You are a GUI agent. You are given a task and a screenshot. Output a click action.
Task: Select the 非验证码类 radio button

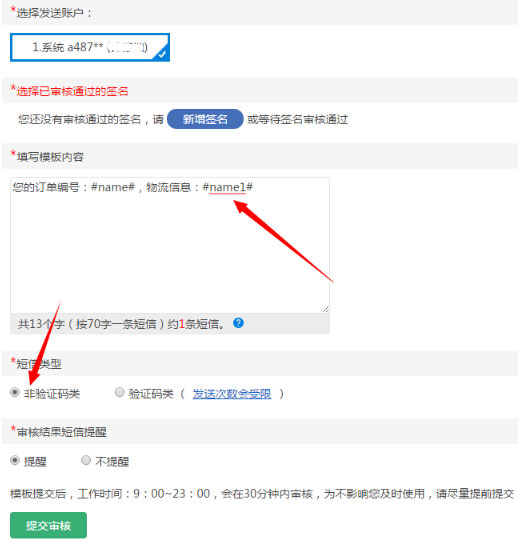[x=15, y=392]
